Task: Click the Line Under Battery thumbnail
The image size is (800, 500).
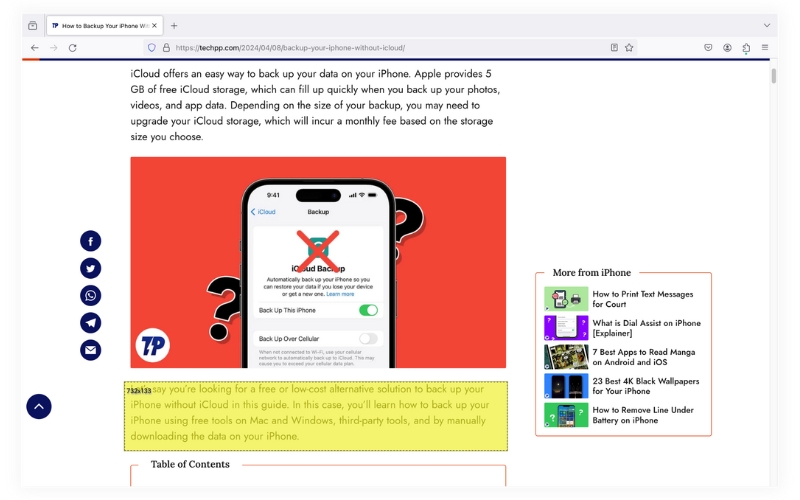Action: pos(566,415)
